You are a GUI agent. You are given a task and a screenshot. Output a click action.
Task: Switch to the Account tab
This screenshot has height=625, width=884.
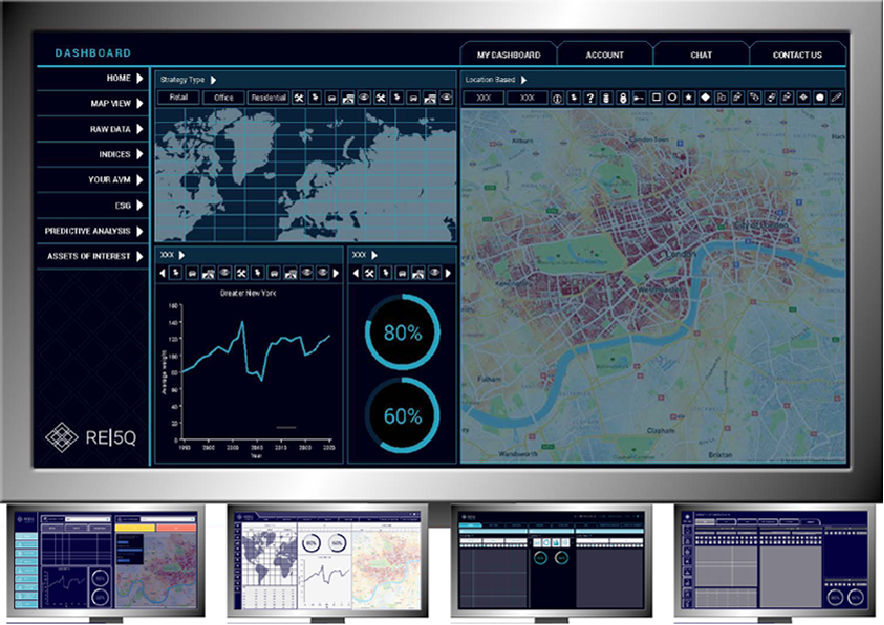click(604, 55)
